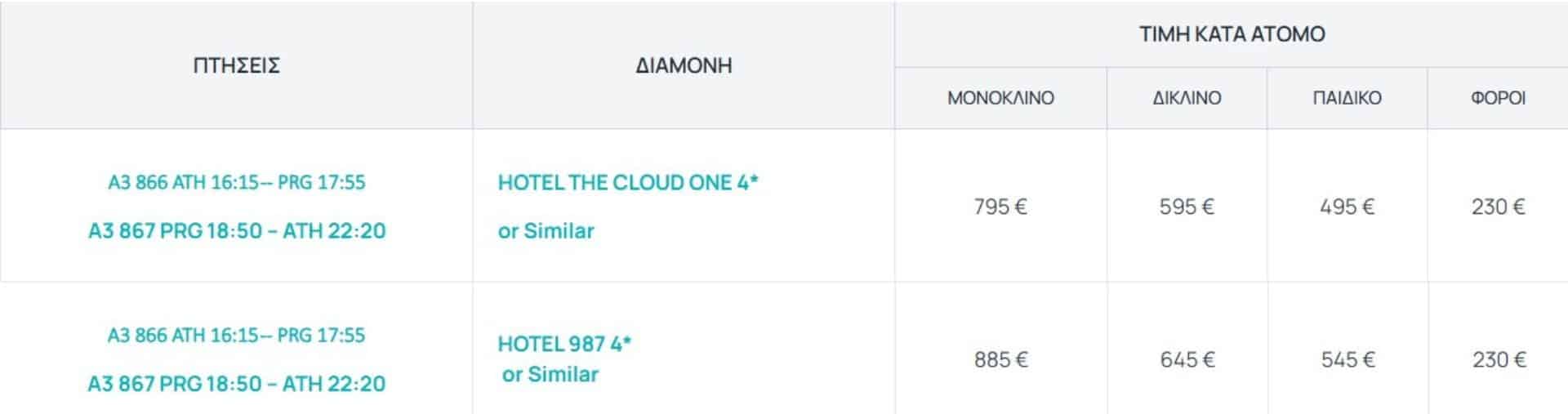This screenshot has width=1568, height=414.
Task: Select the 645 € double room price
Action: point(1187,359)
